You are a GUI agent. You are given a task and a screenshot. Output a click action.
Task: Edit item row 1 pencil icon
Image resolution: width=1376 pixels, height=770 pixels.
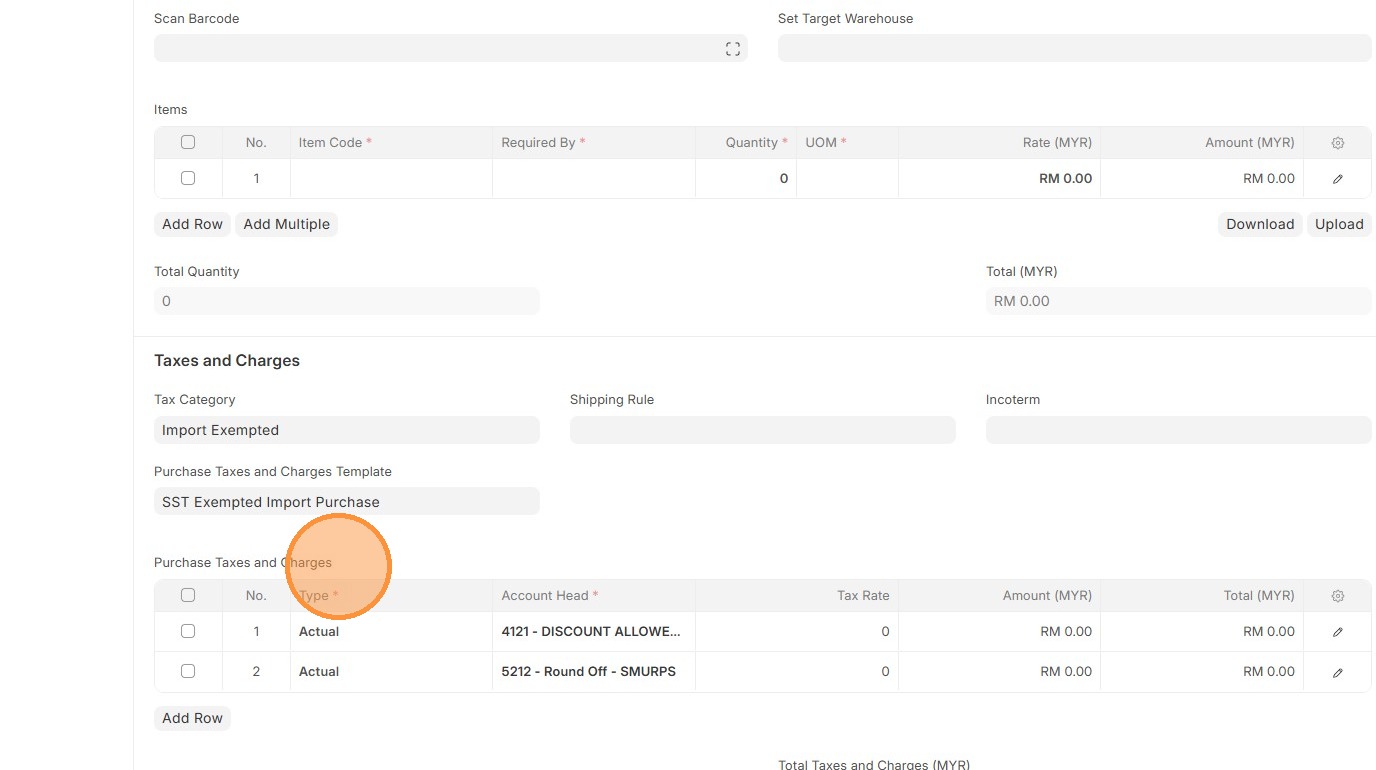pos(1337,179)
